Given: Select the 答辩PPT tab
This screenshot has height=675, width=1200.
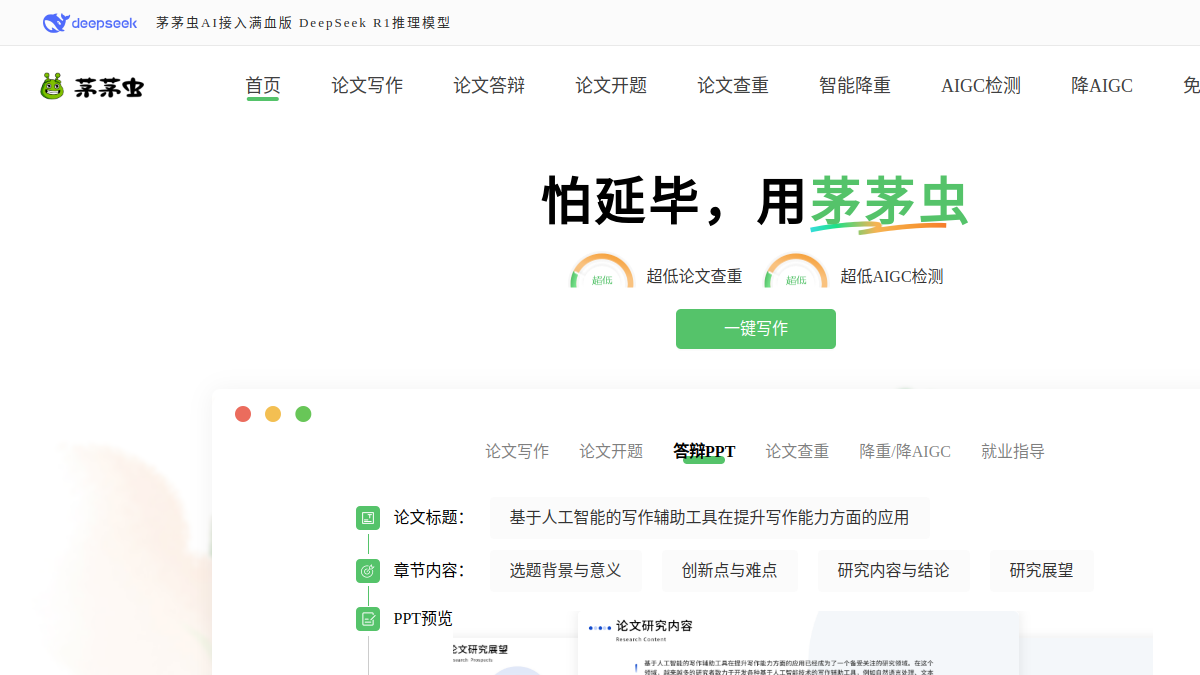Looking at the screenshot, I should (x=704, y=452).
